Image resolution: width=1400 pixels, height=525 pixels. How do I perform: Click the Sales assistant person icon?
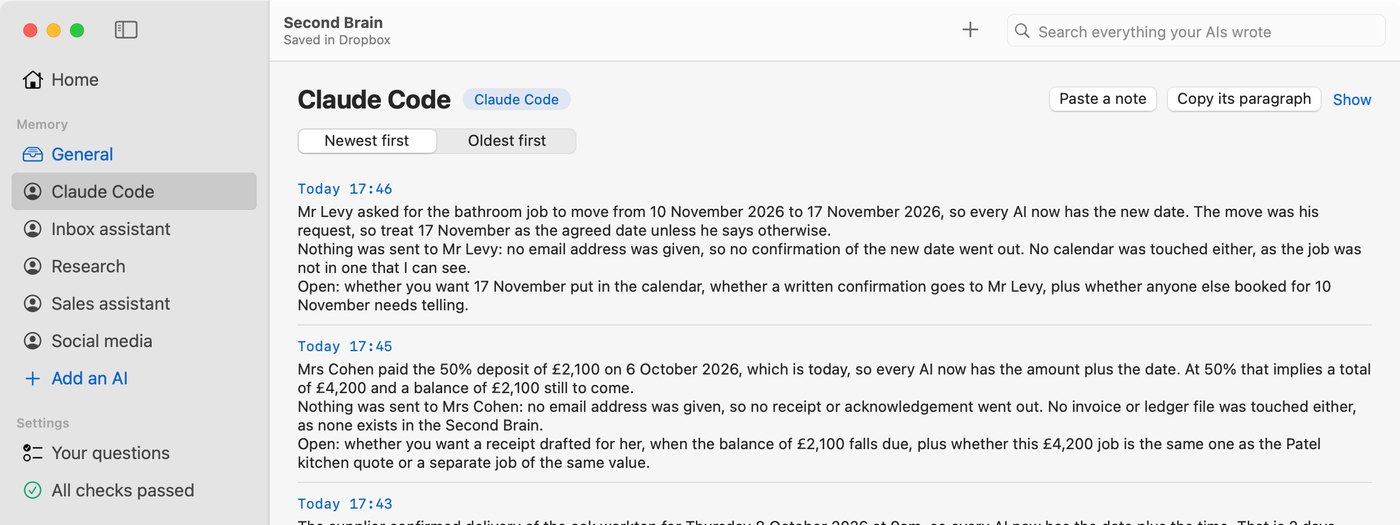pos(33,303)
